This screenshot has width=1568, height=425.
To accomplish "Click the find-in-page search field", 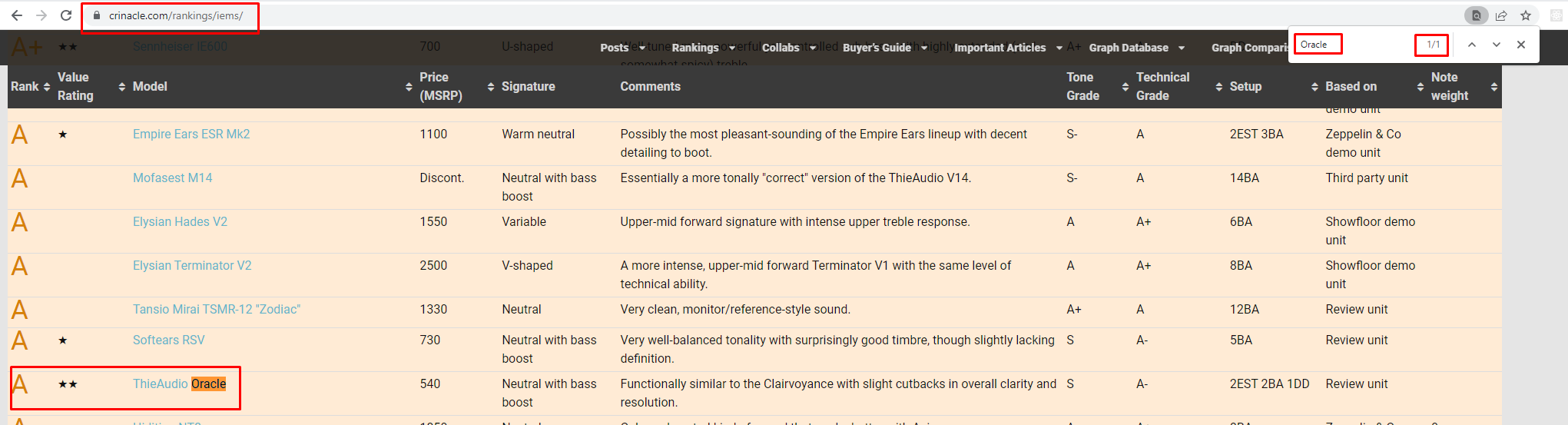I will (1352, 45).
